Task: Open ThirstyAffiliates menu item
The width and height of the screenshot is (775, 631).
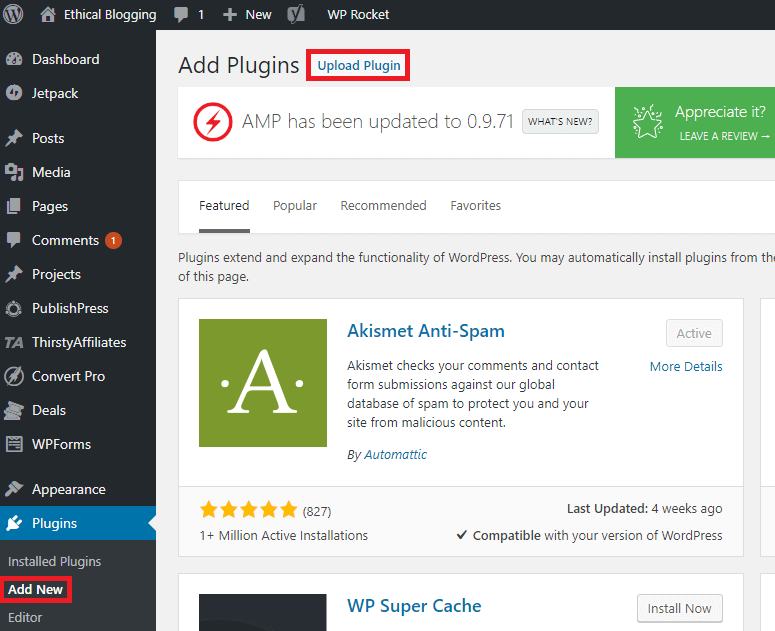Action: point(78,342)
